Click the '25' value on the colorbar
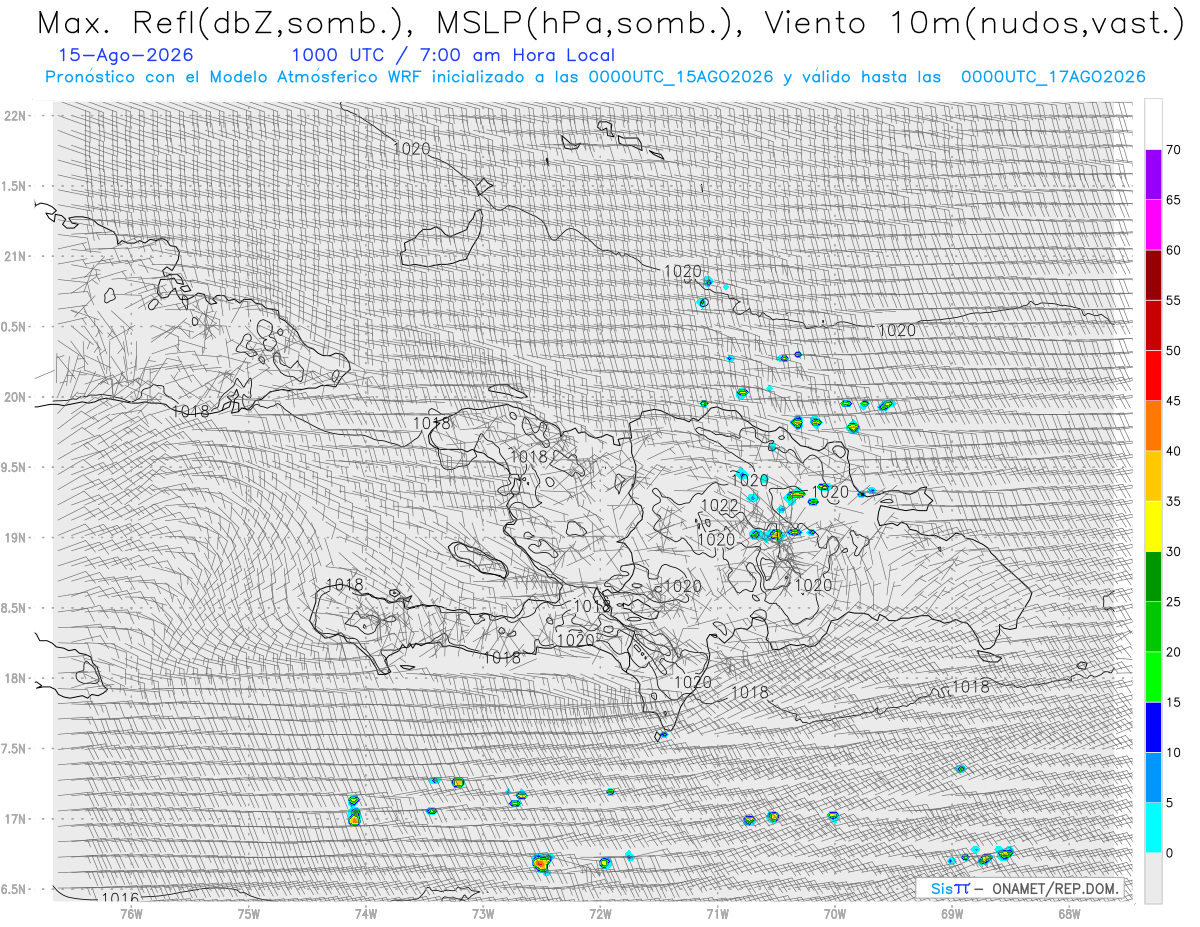This screenshot has height=927, width=1200. [1173, 601]
